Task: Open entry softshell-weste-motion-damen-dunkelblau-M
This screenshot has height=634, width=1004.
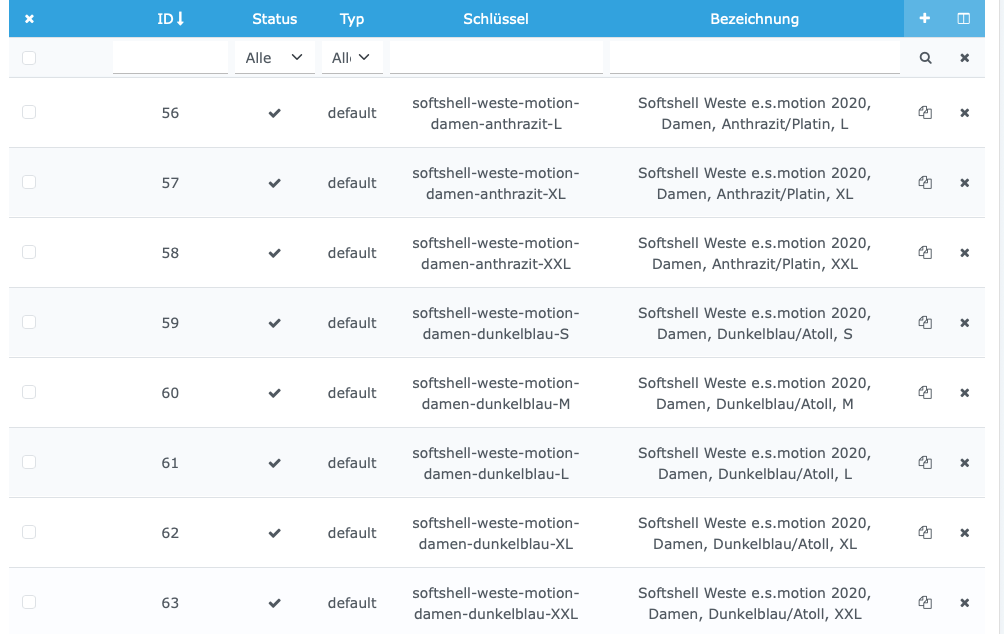Action: 496,393
